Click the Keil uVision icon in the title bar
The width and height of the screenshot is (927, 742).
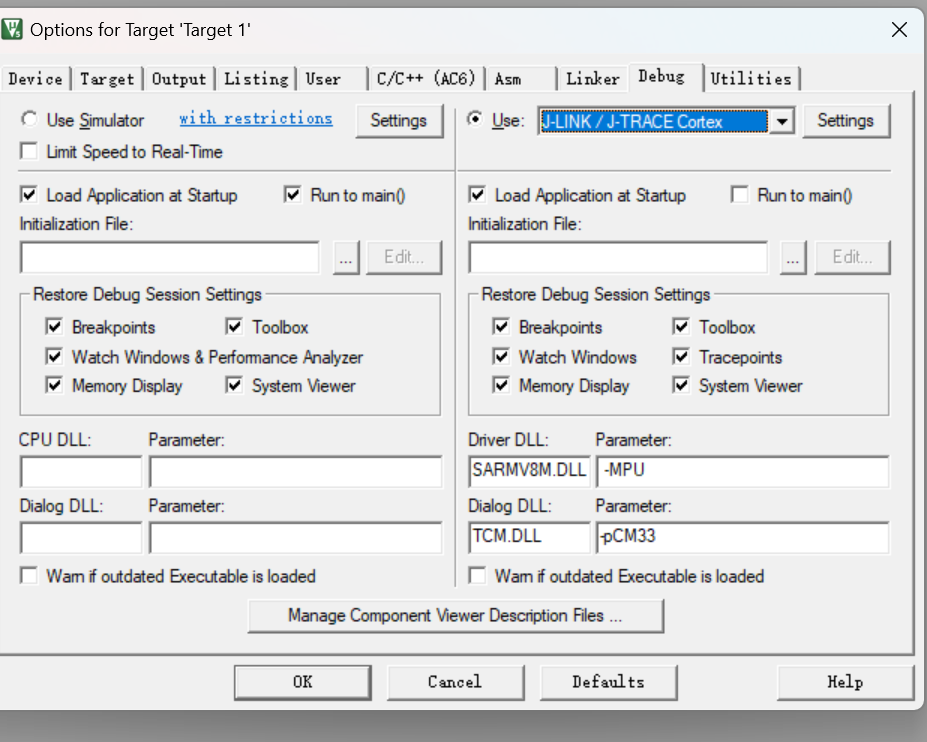(11, 29)
